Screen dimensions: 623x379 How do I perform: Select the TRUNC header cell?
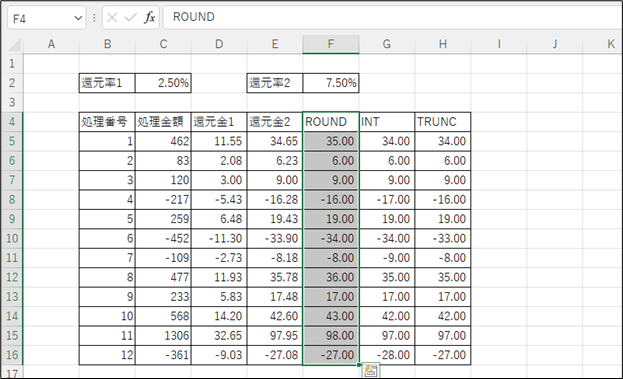click(443, 122)
